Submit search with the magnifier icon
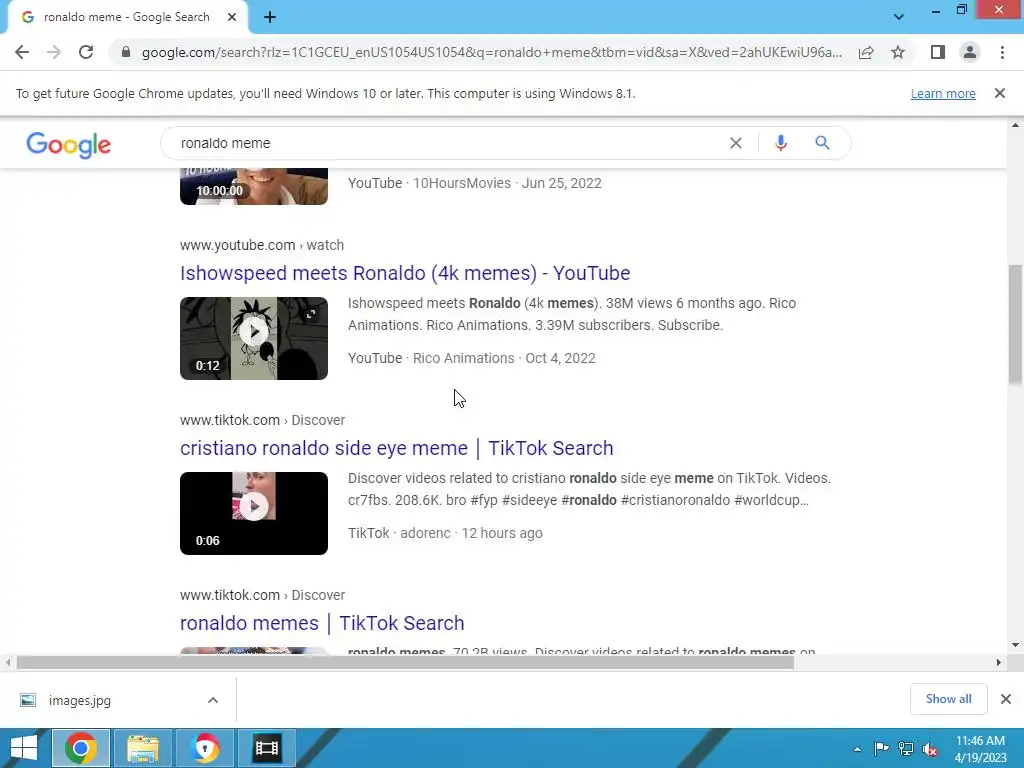The width and height of the screenshot is (1024, 768). (x=822, y=143)
